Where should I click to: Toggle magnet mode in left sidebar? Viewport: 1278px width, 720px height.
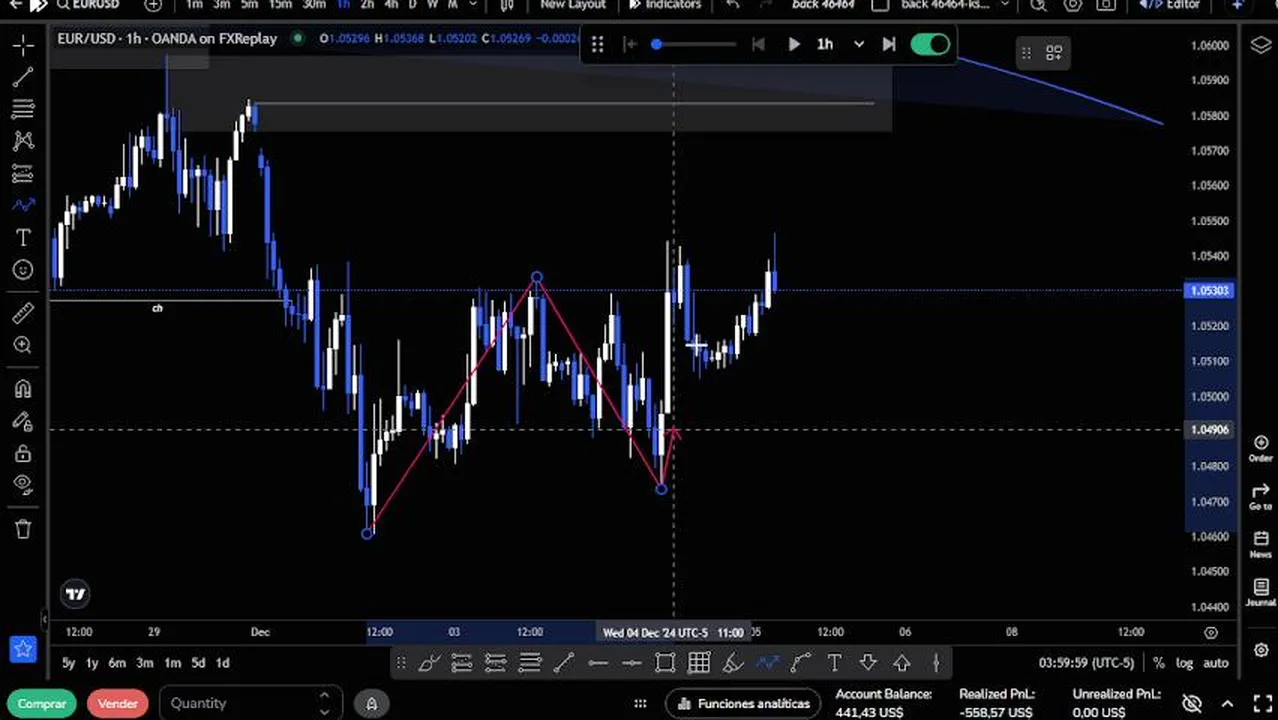pos(23,389)
